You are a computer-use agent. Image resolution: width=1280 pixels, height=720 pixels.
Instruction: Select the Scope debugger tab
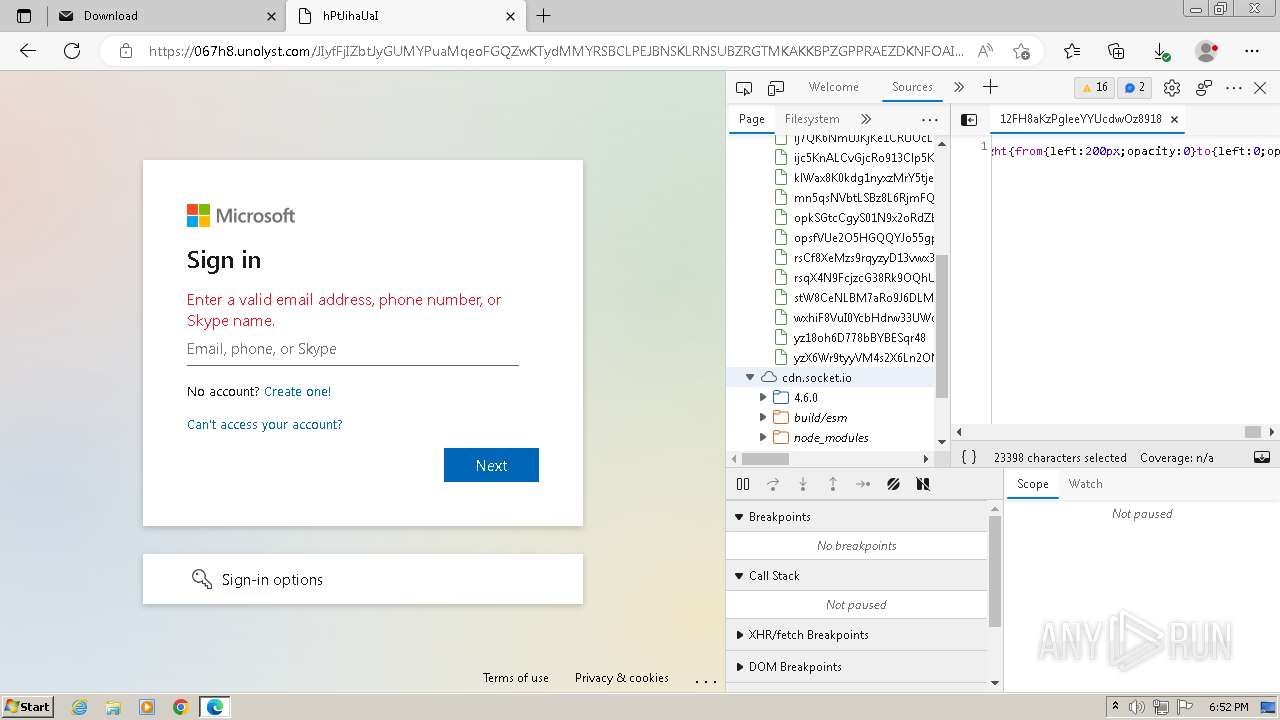coord(1033,484)
